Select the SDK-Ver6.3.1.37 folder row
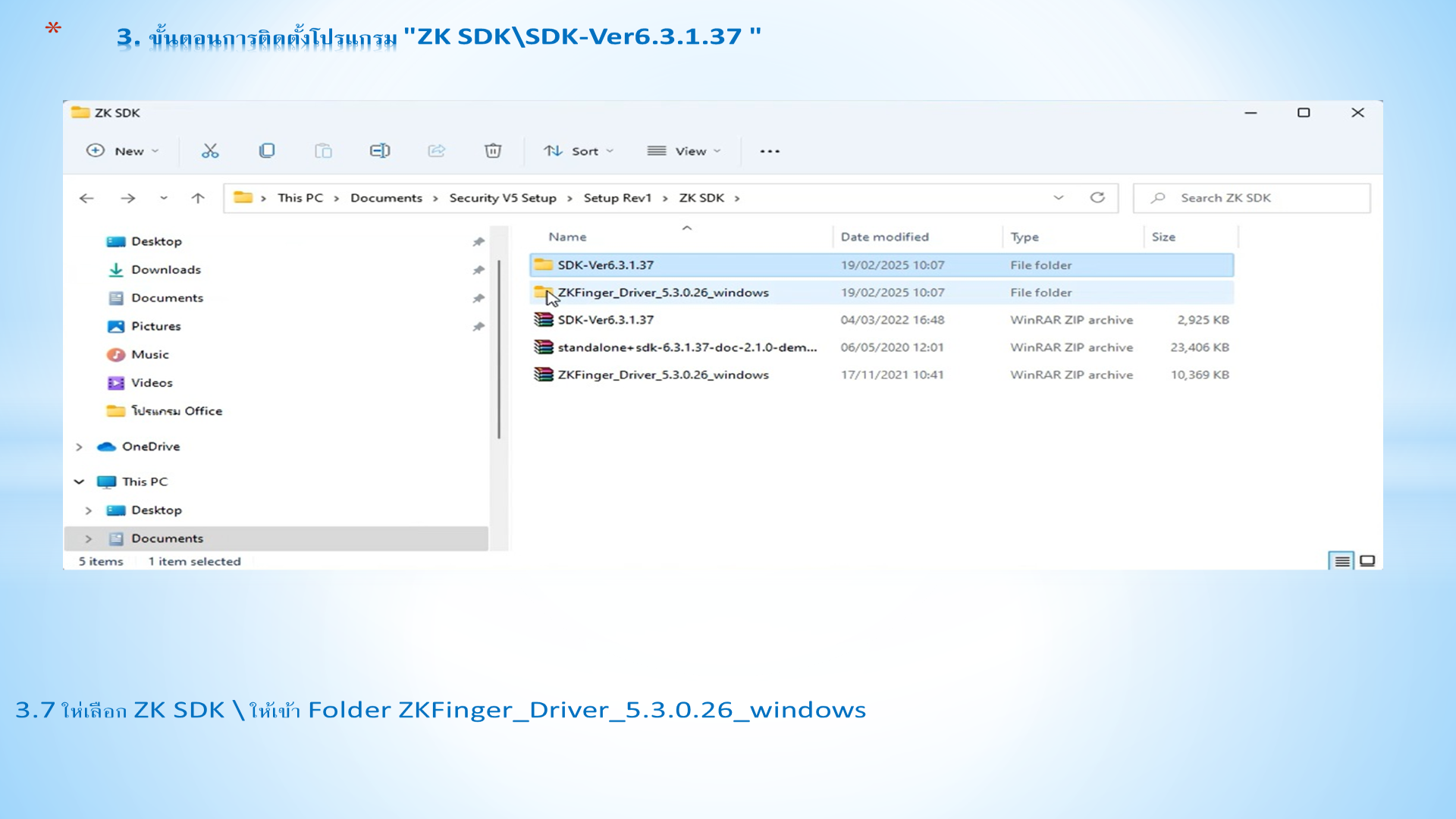Screen dimensions: 1456x819 coord(882,265)
